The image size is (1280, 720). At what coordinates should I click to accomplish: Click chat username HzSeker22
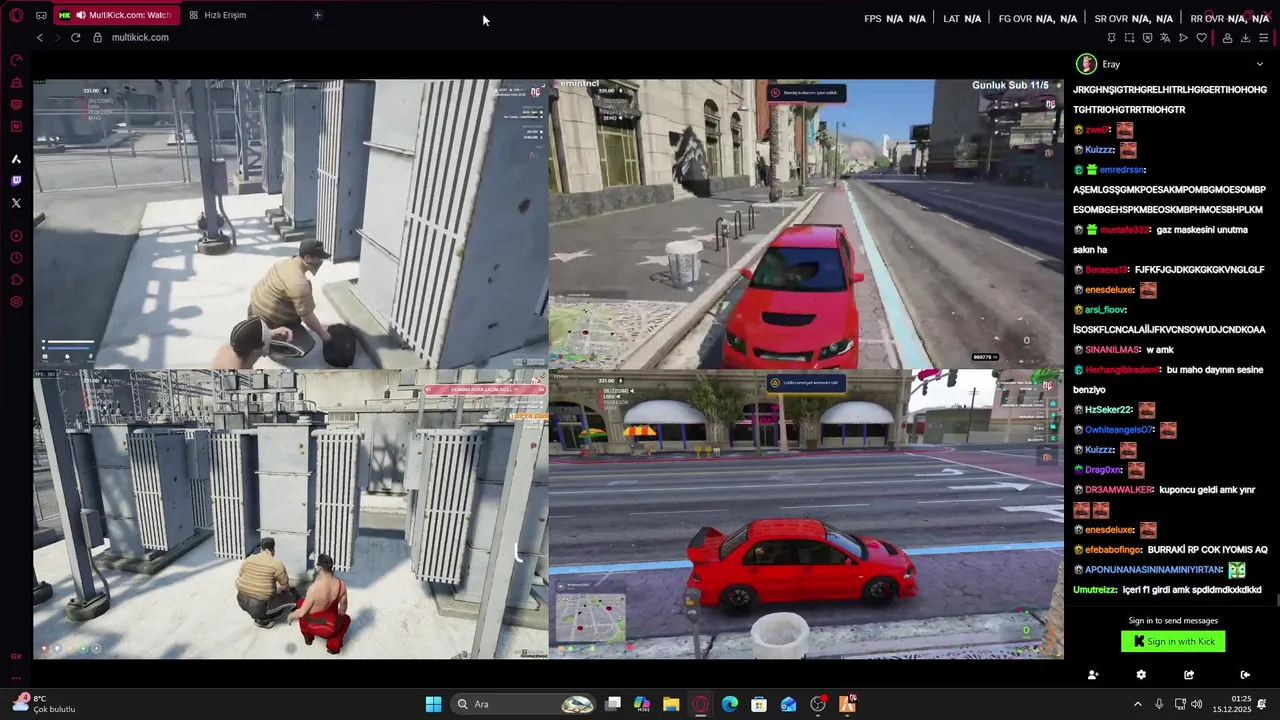[x=1108, y=410]
